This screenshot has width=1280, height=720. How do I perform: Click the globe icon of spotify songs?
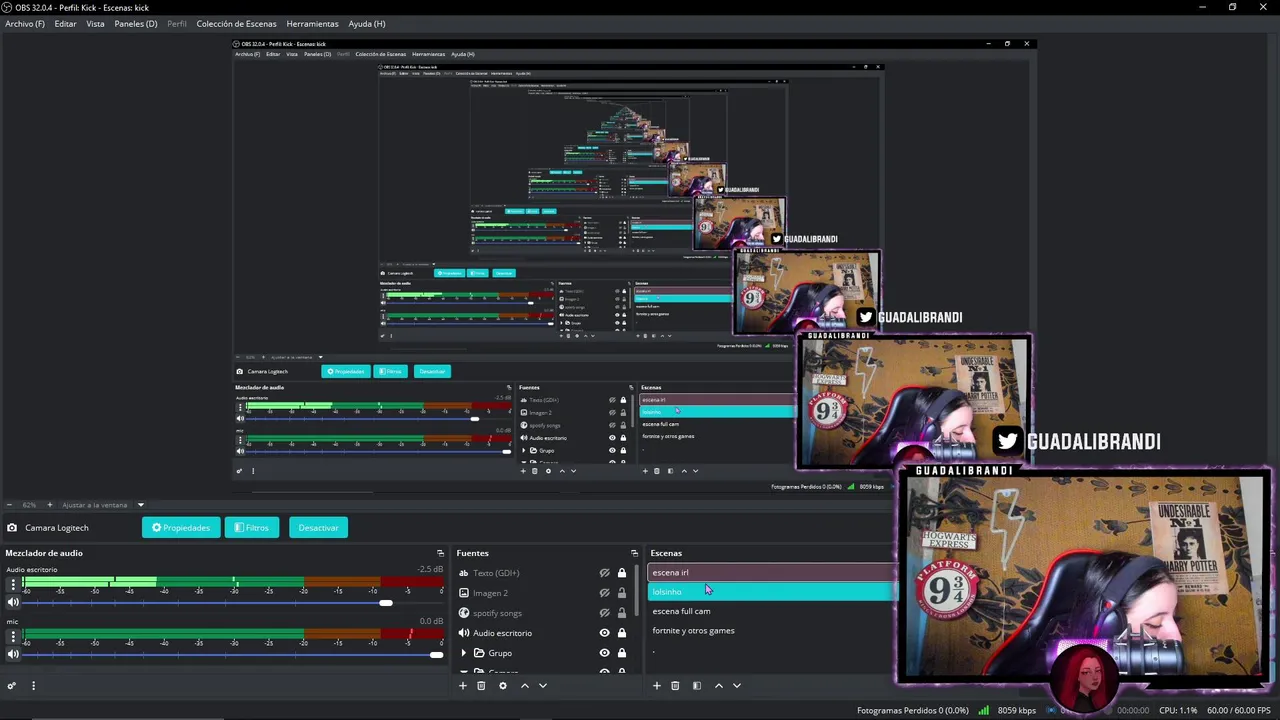click(464, 613)
